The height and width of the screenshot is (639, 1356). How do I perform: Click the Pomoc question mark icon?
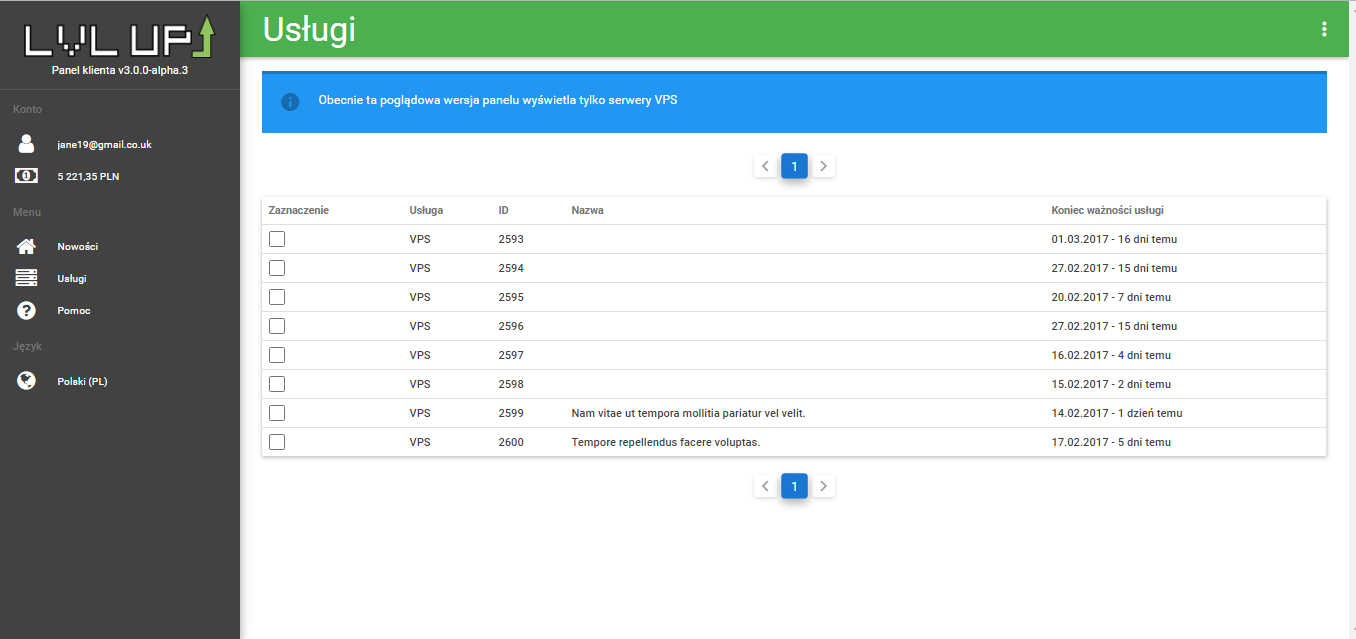click(27, 310)
